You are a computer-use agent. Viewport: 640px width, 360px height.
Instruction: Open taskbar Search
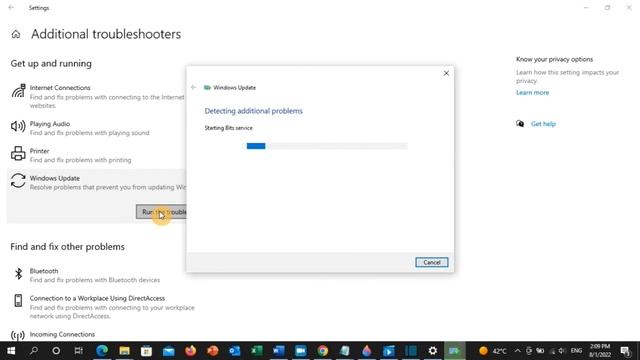[34, 351]
